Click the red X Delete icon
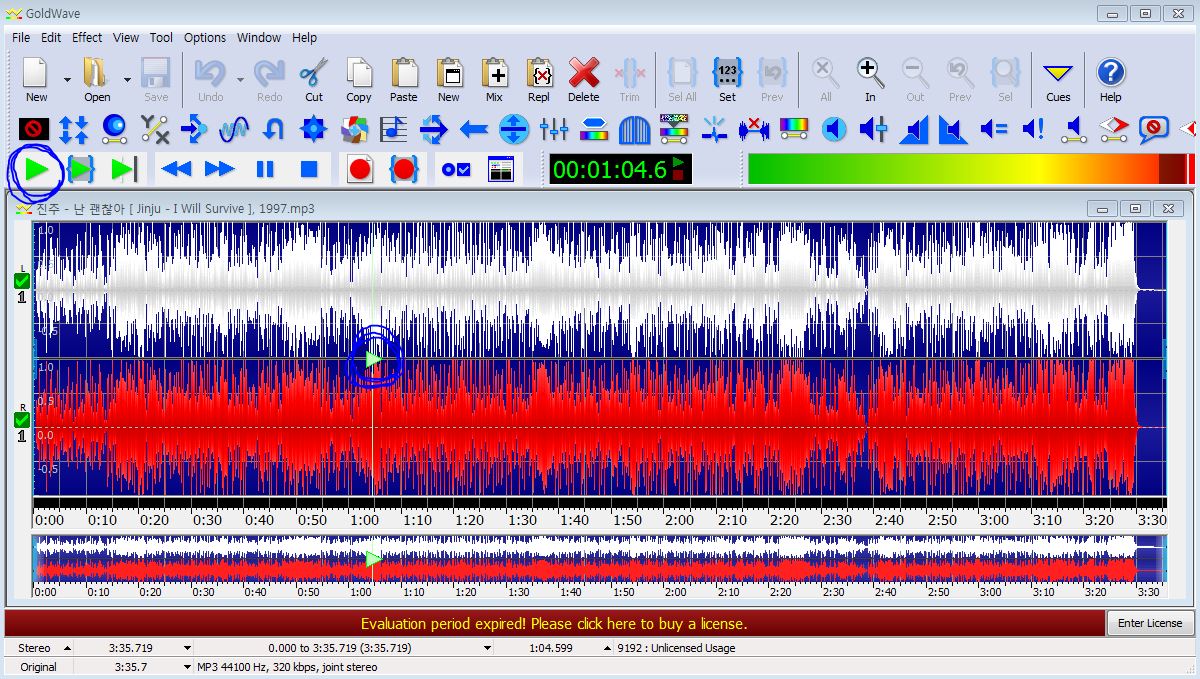The width and height of the screenshot is (1200, 679). click(584, 80)
